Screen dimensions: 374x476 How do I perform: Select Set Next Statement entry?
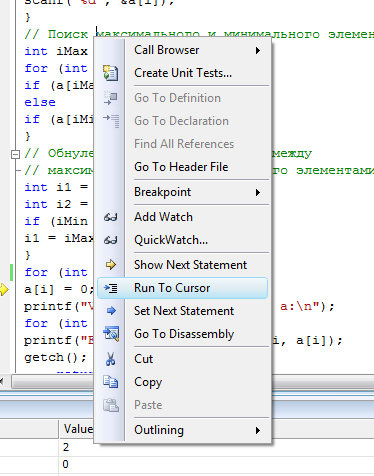pos(184,311)
